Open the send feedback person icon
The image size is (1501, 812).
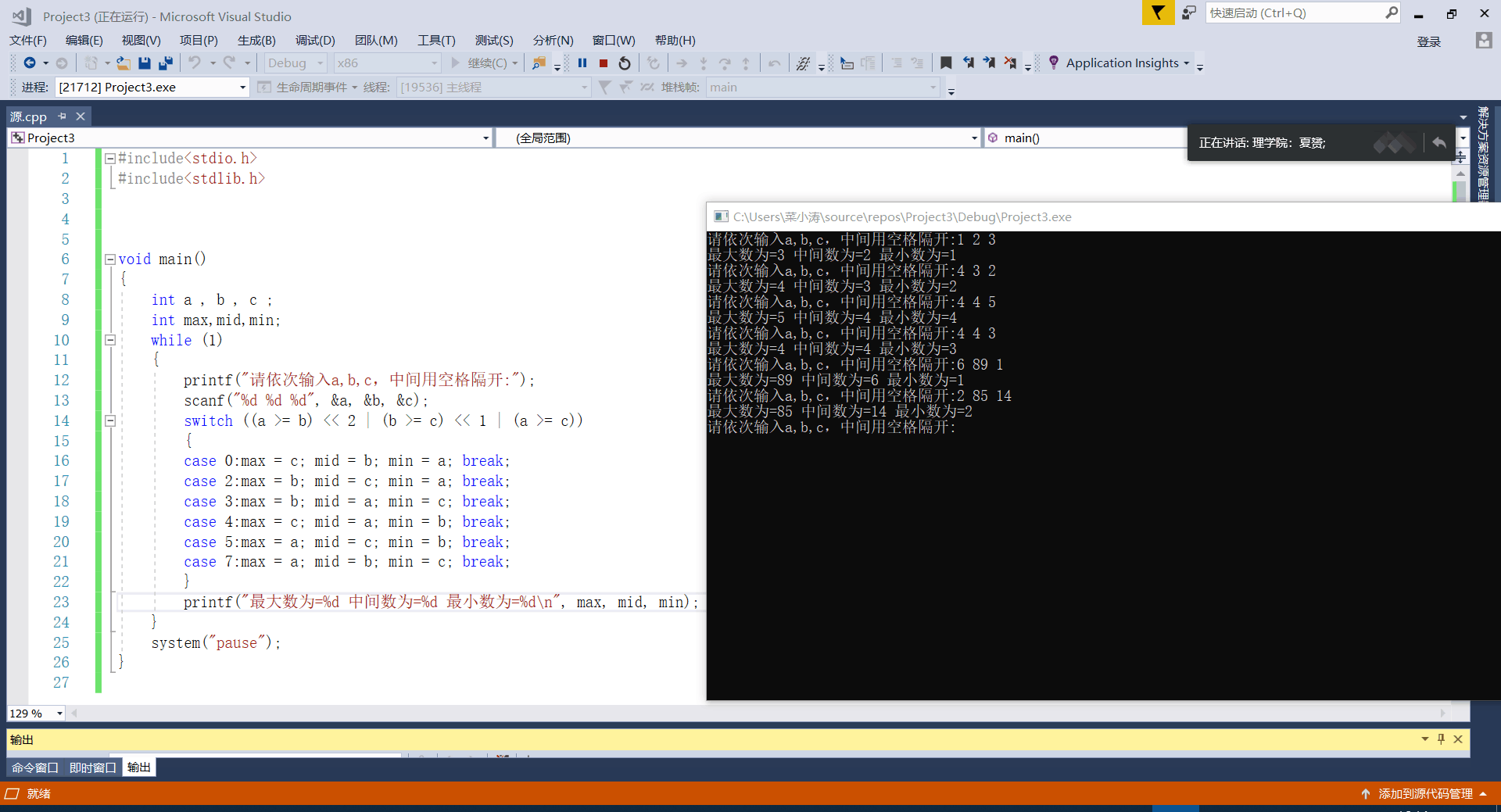pyautogui.click(x=1189, y=13)
